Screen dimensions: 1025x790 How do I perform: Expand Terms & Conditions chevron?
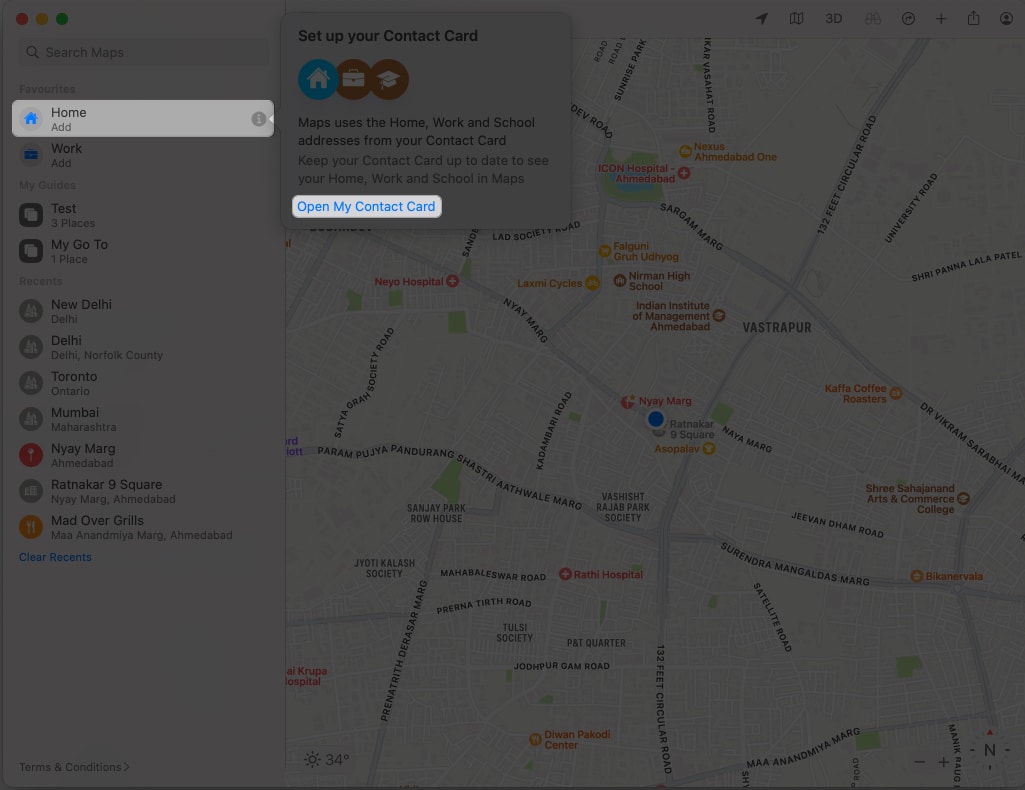point(127,767)
